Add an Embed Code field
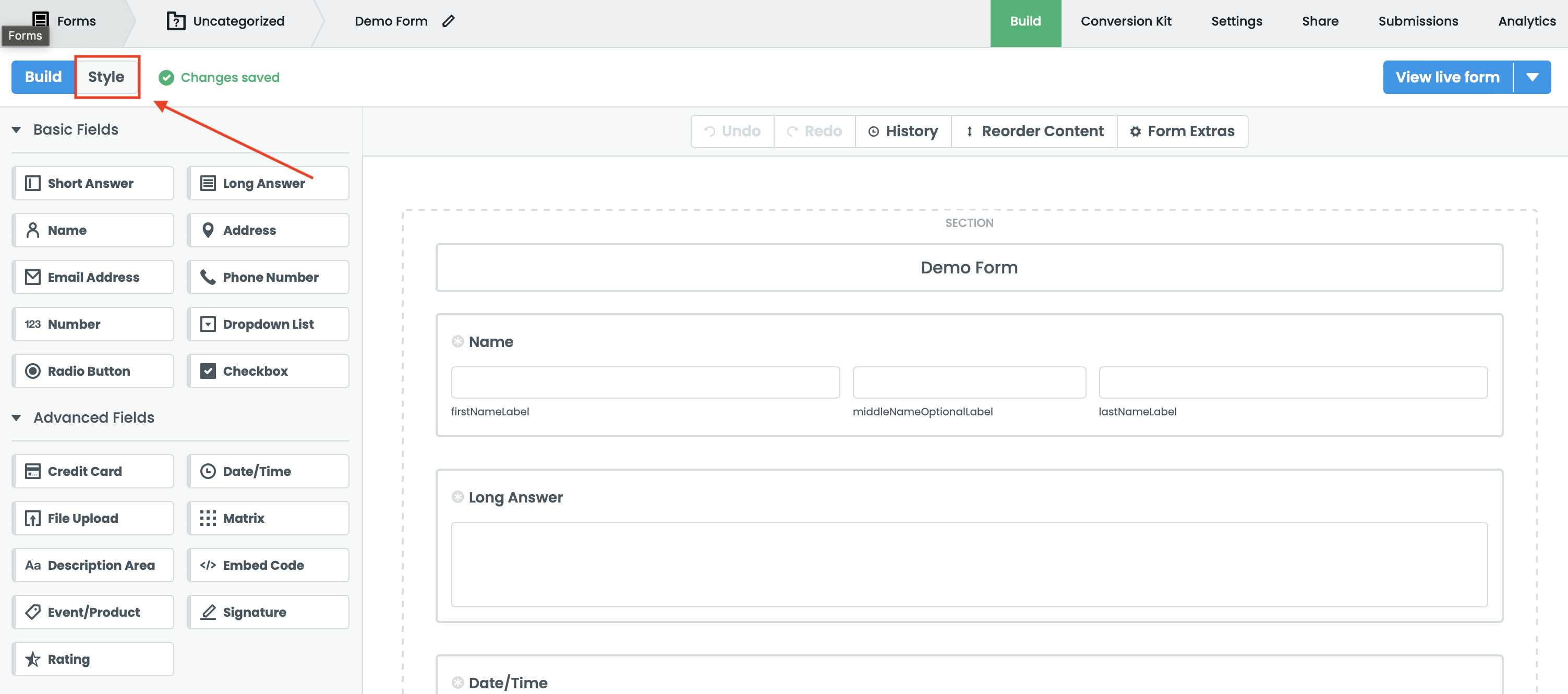Screen dimensions: 1568x694 point(268,565)
